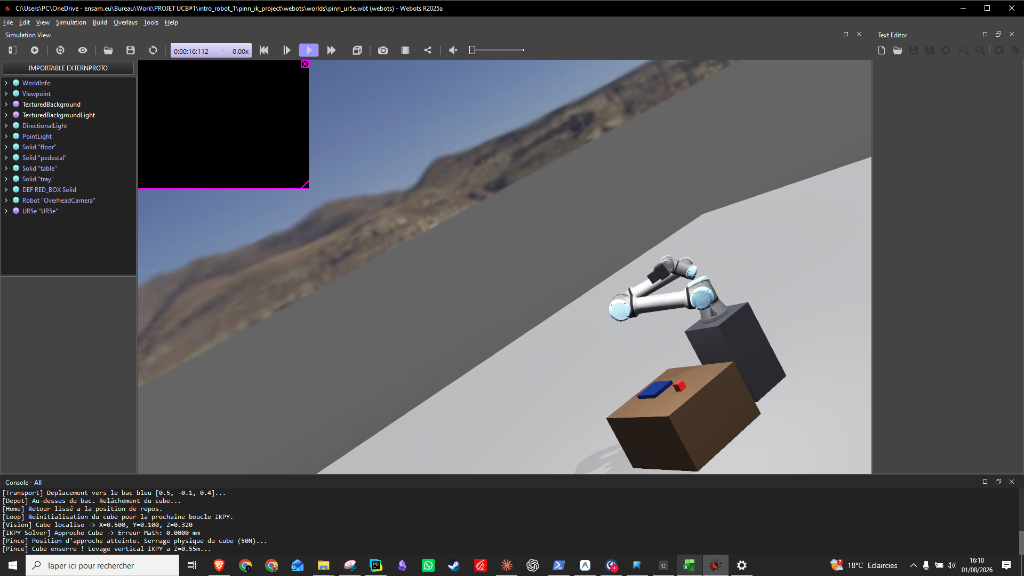This screenshot has width=1024, height=576.
Task: Click the Windows taskbar search box
Action: [103, 566]
